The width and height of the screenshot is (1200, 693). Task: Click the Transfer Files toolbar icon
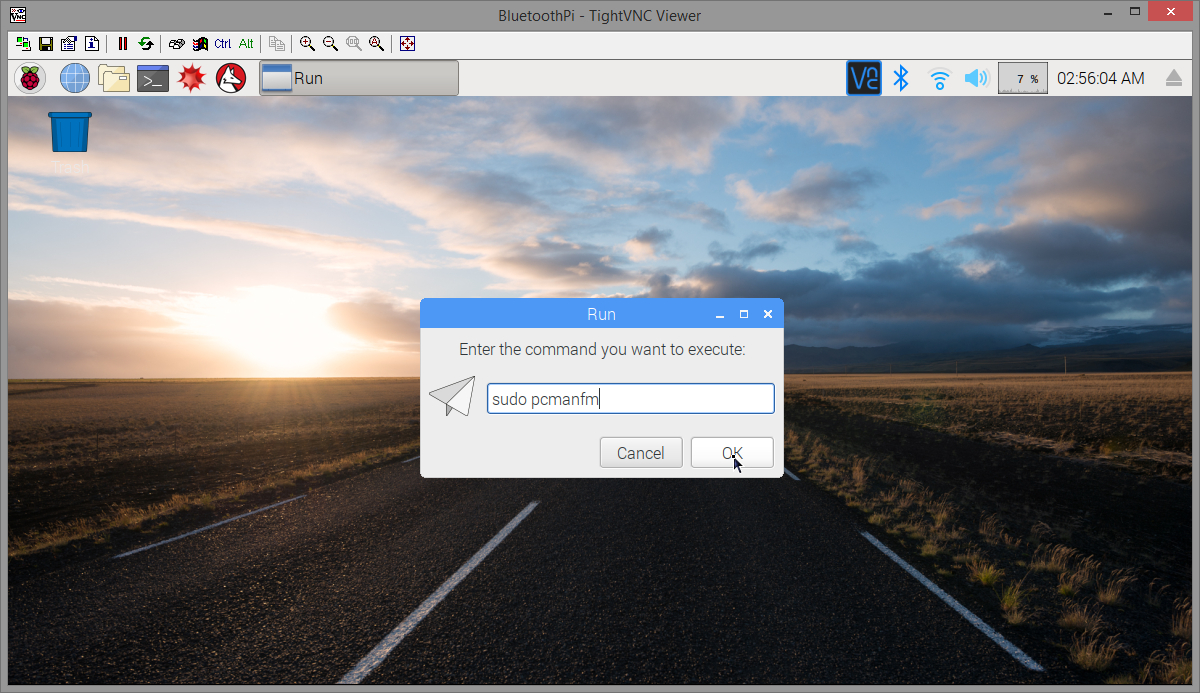277,44
